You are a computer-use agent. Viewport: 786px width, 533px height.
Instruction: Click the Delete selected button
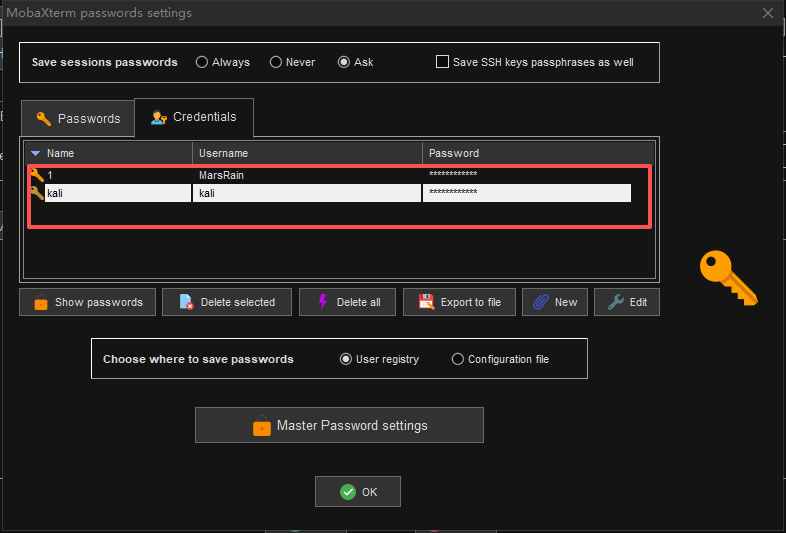click(227, 302)
